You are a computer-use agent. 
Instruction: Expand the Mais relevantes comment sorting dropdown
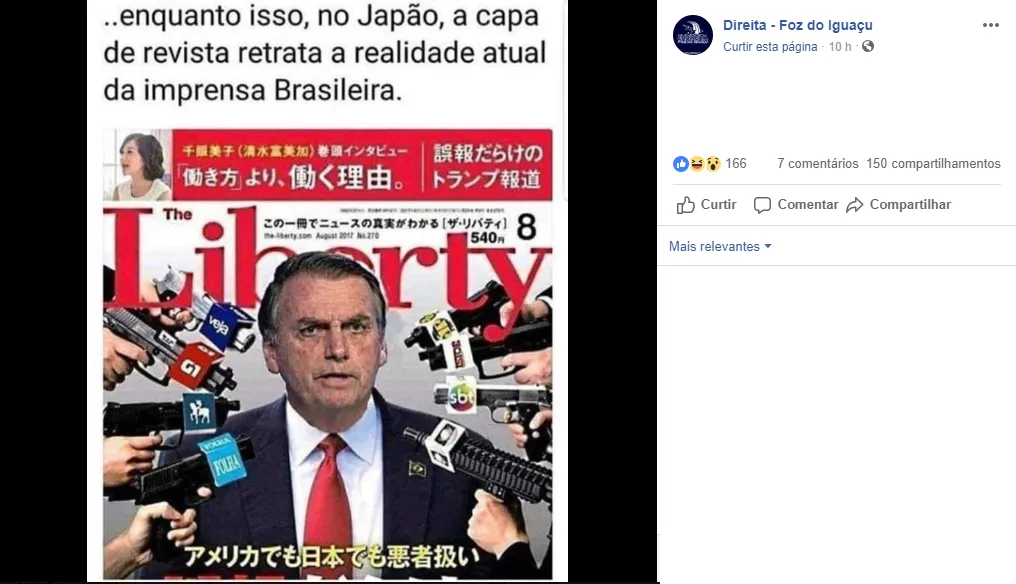coord(720,246)
